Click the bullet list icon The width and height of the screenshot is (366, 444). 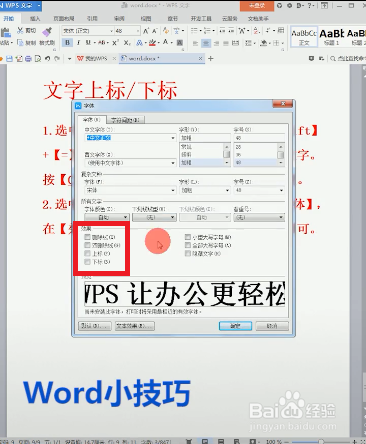[194, 31]
